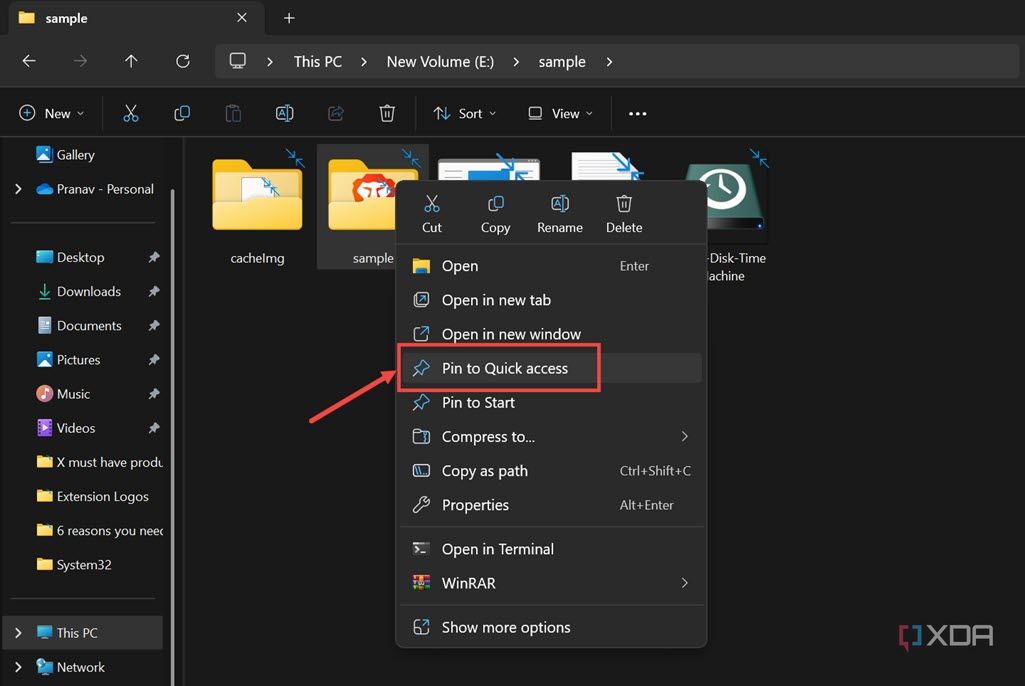
Task: Open the View dropdown menu
Action: coord(560,114)
